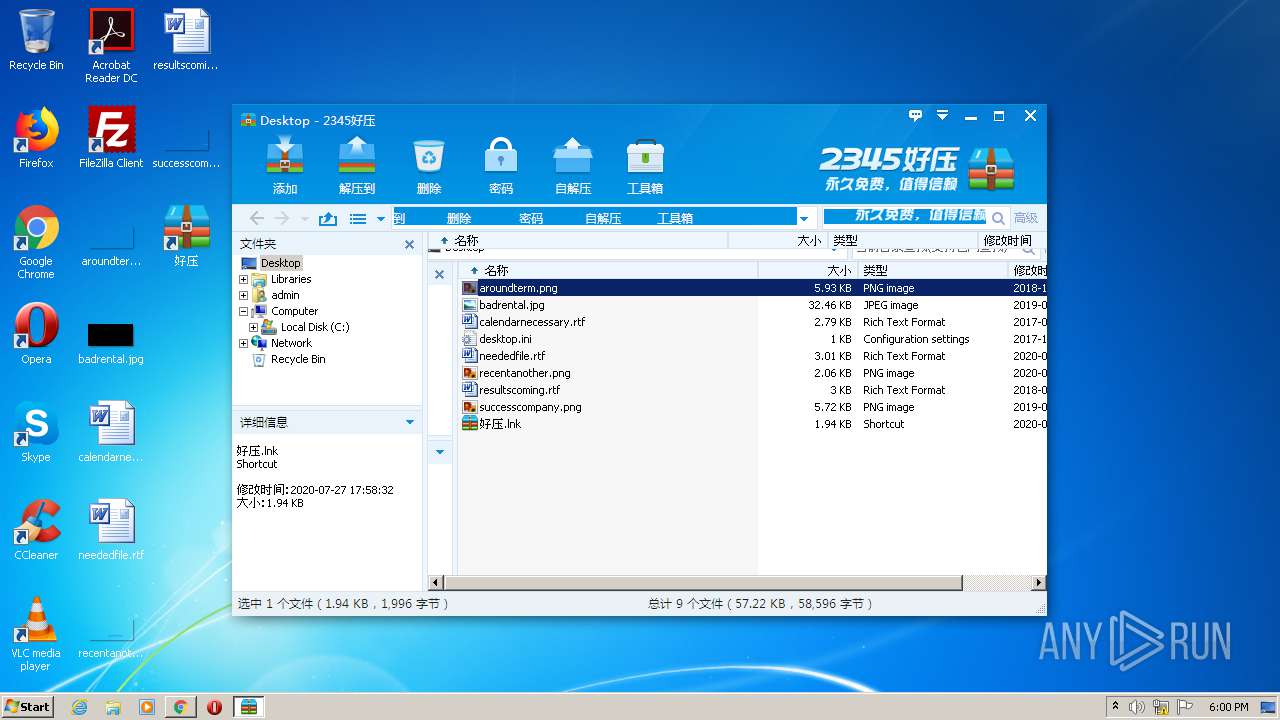The width and height of the screenshot is (1280, 720).
Task: Close the 文件夹 folder pane
Action: 409,244
